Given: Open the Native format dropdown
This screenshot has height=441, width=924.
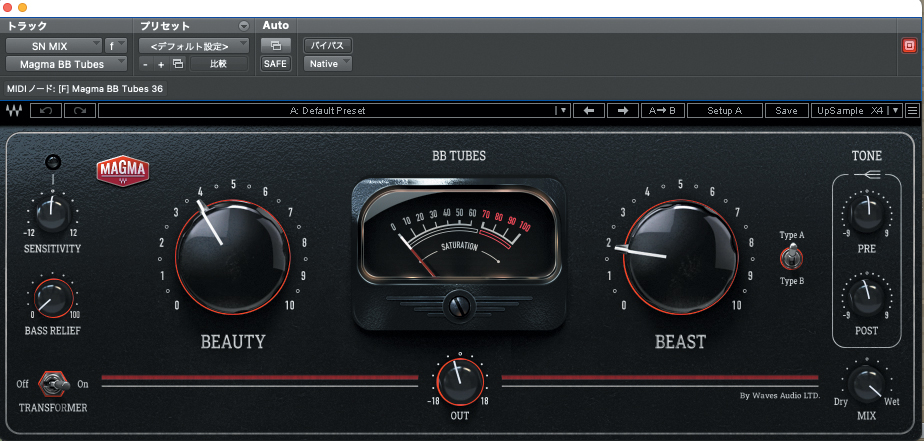Looking at the screenshot, I should click(x=328, y=64).
